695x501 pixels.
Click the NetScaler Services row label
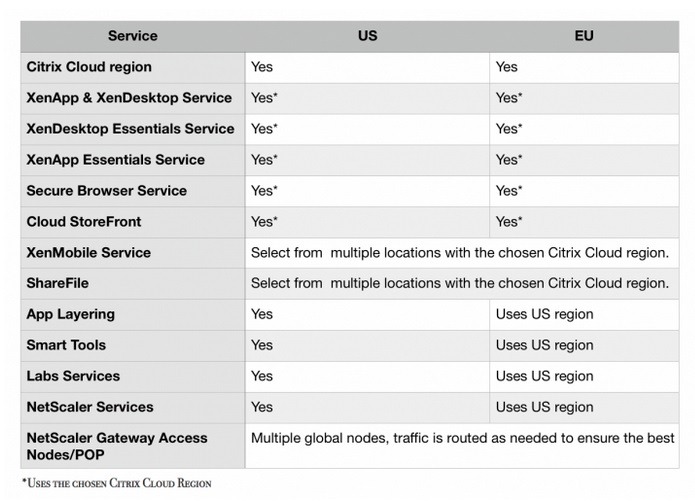coord(90,407)
